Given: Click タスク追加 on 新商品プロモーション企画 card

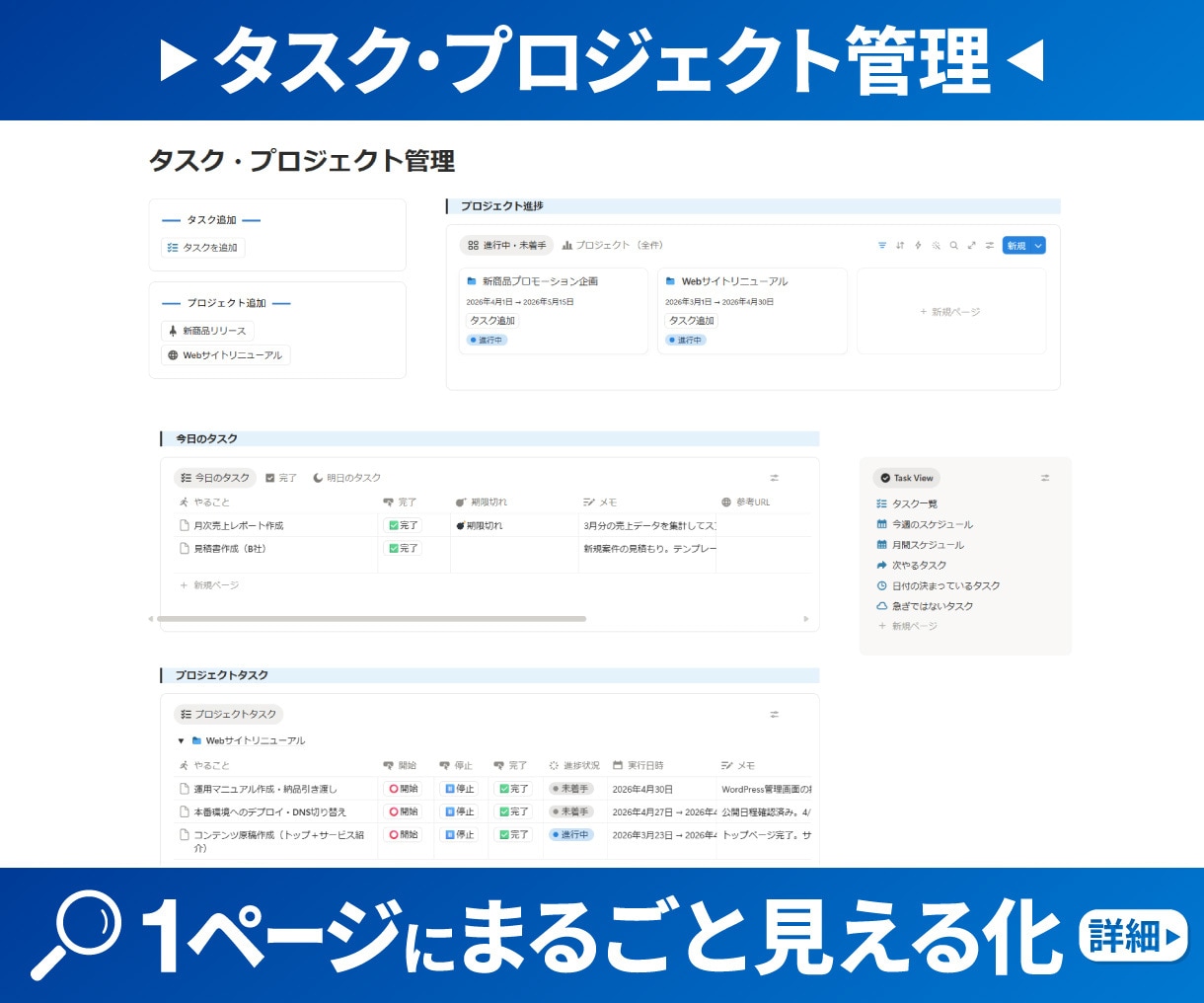Looking at the screenshot, I should click(x=492, y=321).
